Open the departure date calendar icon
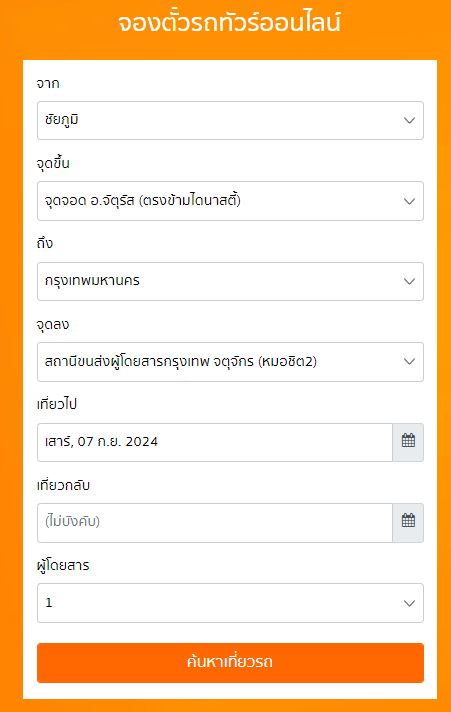Viewport: 451px width, 712px height. [408, 442]
